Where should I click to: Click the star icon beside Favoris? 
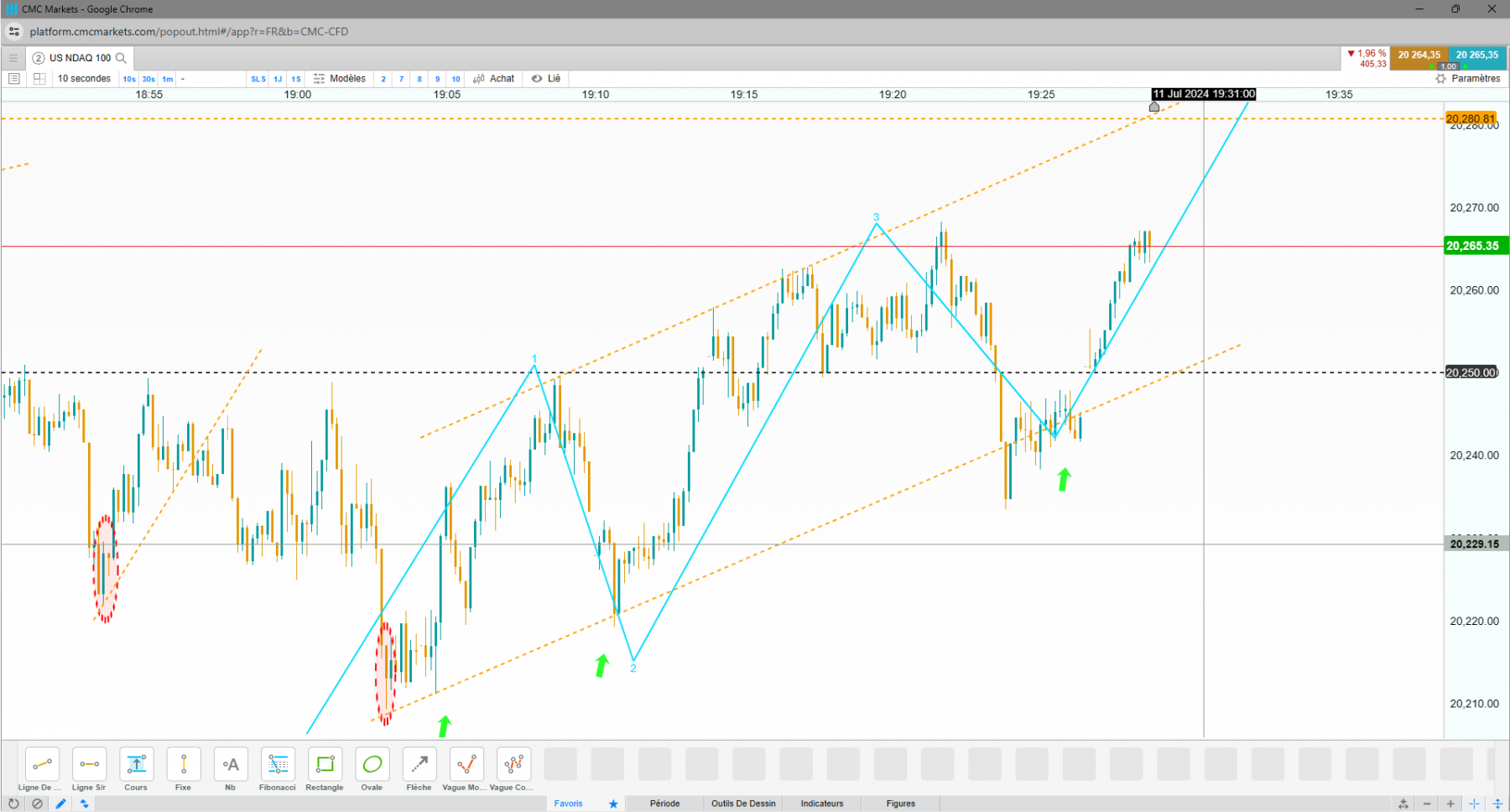click(613, 804)
